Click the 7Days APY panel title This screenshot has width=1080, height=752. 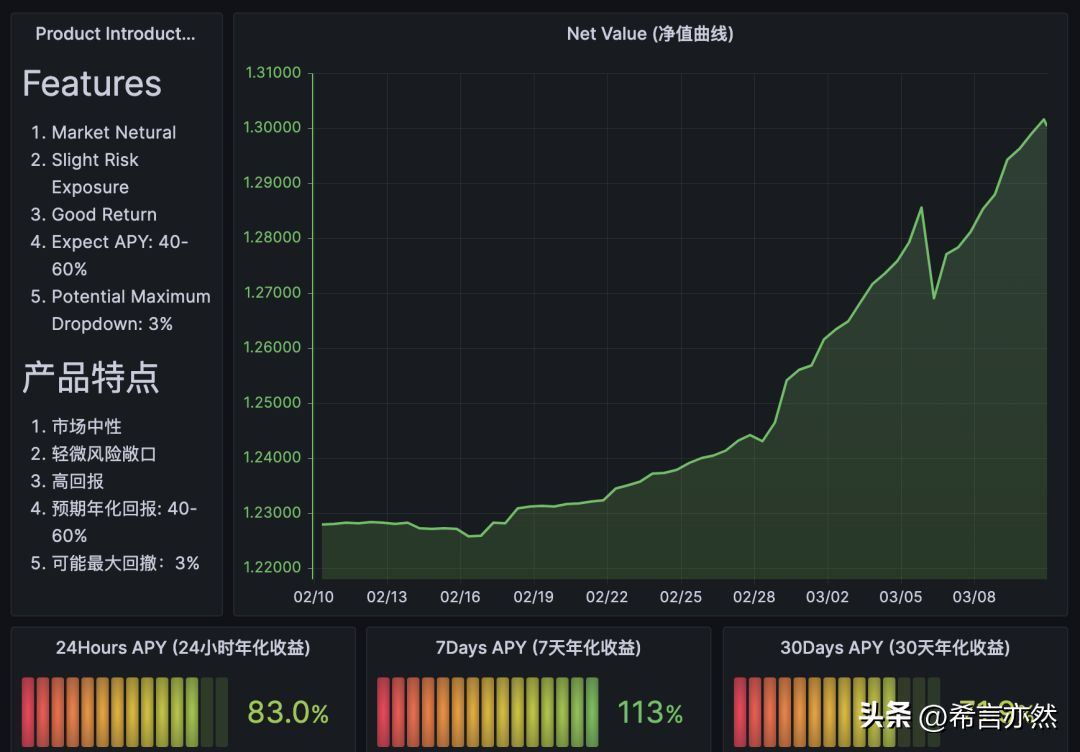[x=538, y=648]
